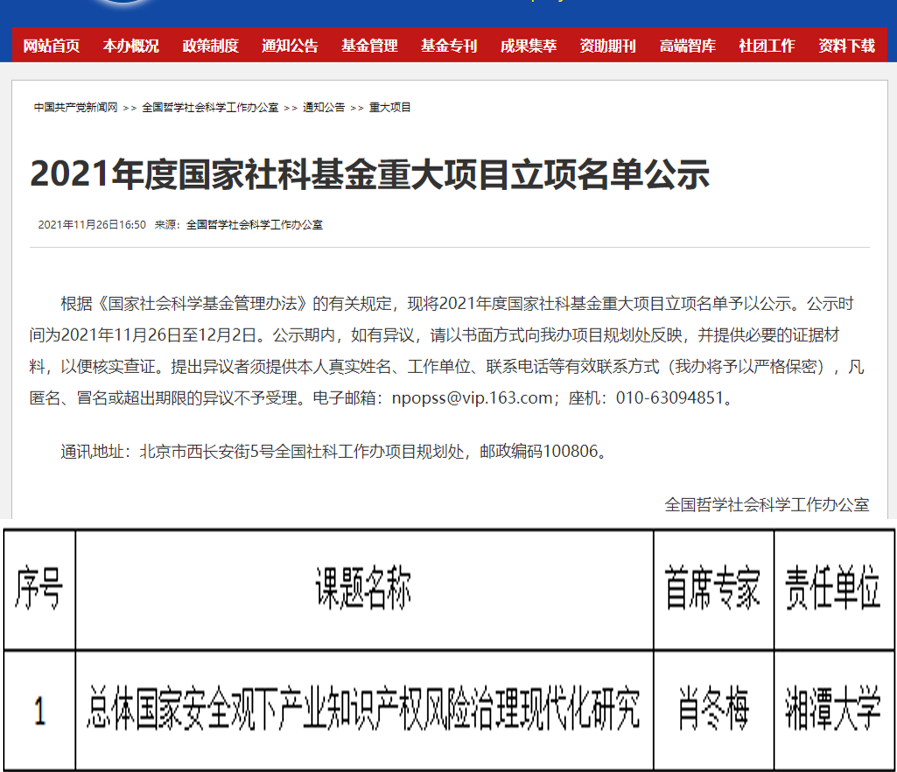Screen dimensions: 897x772
Task: Click the article title 2021年度国家社科基金重大项目立项名单公示
Action: pos(370,174)
